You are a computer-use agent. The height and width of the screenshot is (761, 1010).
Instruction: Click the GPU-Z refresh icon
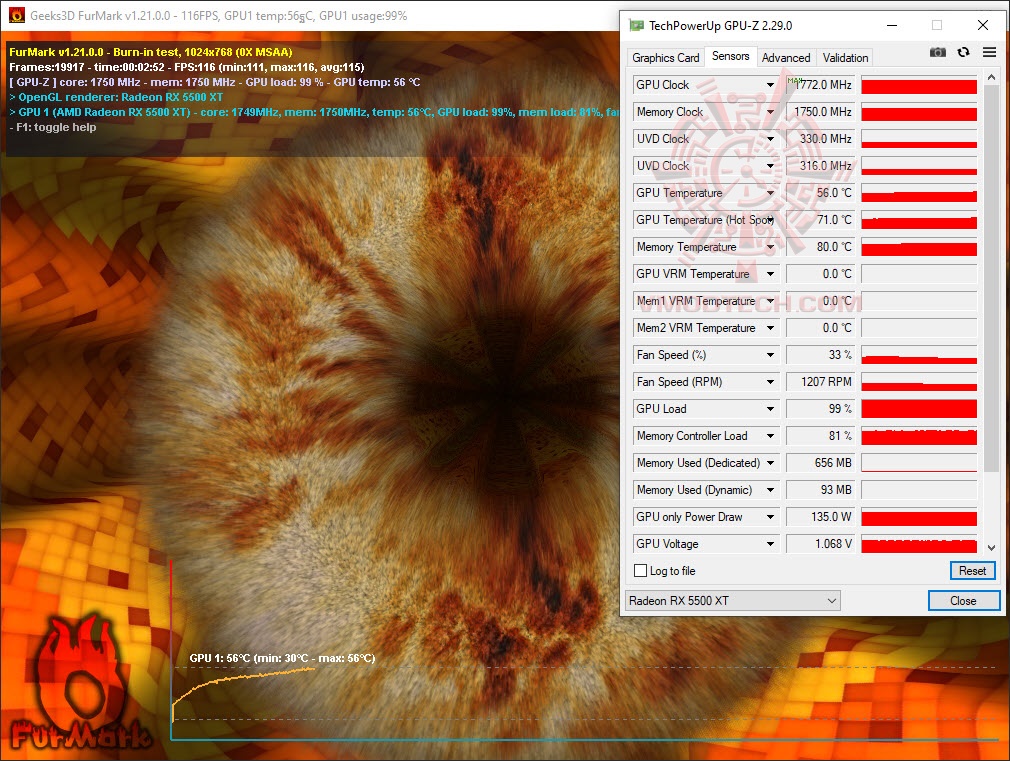[x=964, y=52]
